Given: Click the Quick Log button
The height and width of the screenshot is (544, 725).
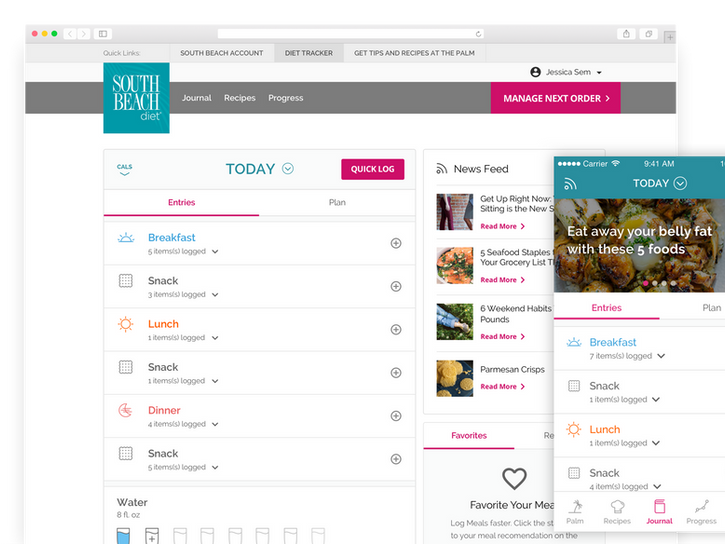Looking at the screenshot, I should [373, 169].
